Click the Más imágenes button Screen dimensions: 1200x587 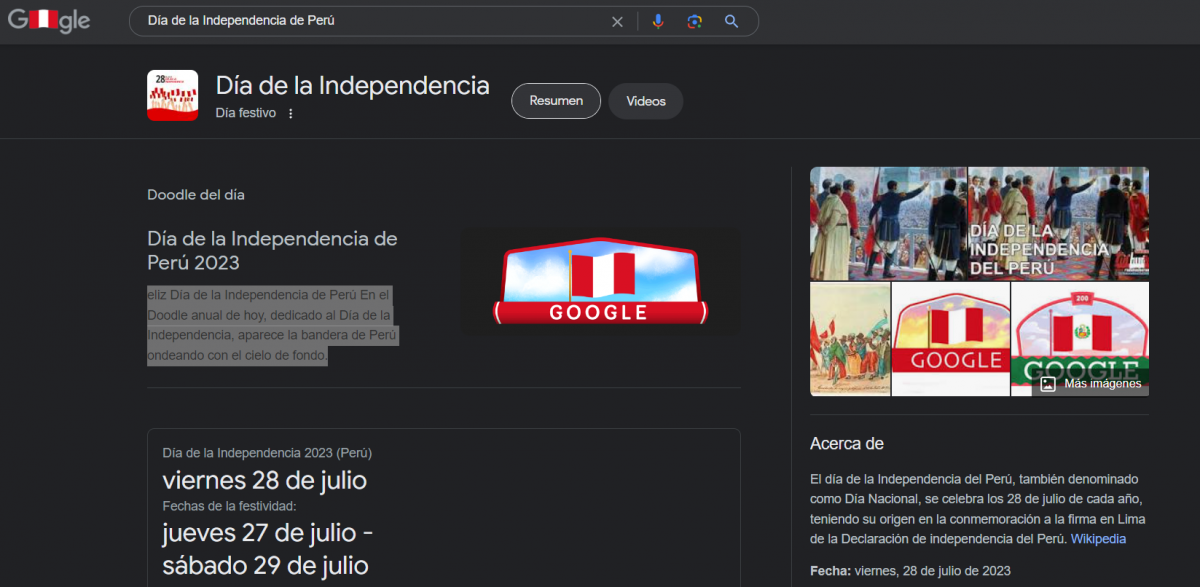tap(1090, 384)
